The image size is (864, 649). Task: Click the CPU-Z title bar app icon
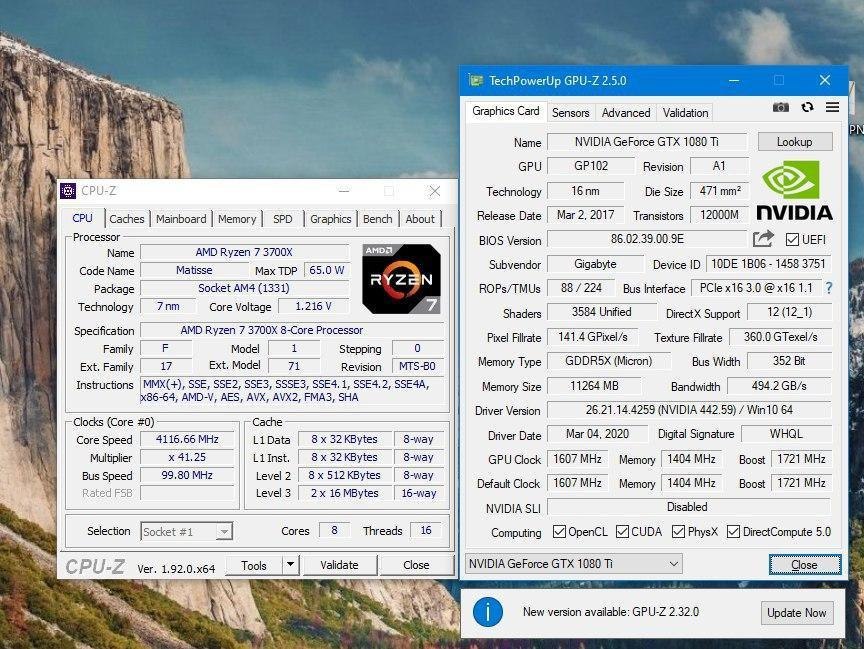[x=68, y=191]
